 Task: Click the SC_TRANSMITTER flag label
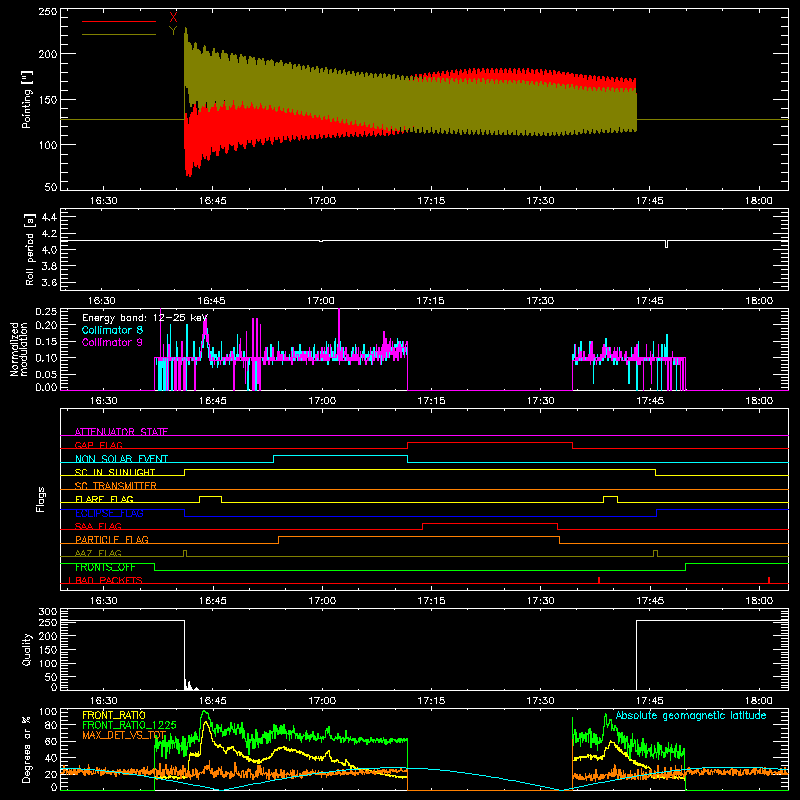click(x=115, y=486)
